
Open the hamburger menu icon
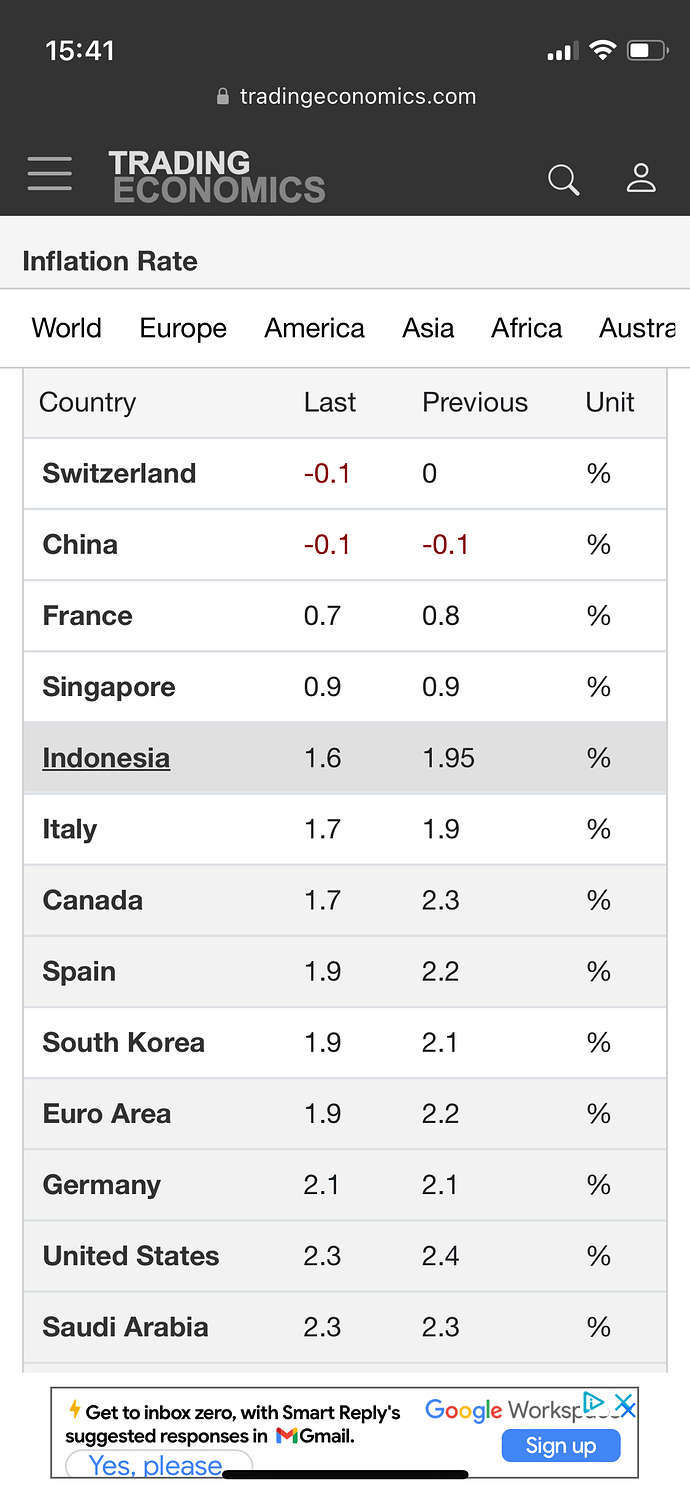pyautogui.click(x=50, y=174)
